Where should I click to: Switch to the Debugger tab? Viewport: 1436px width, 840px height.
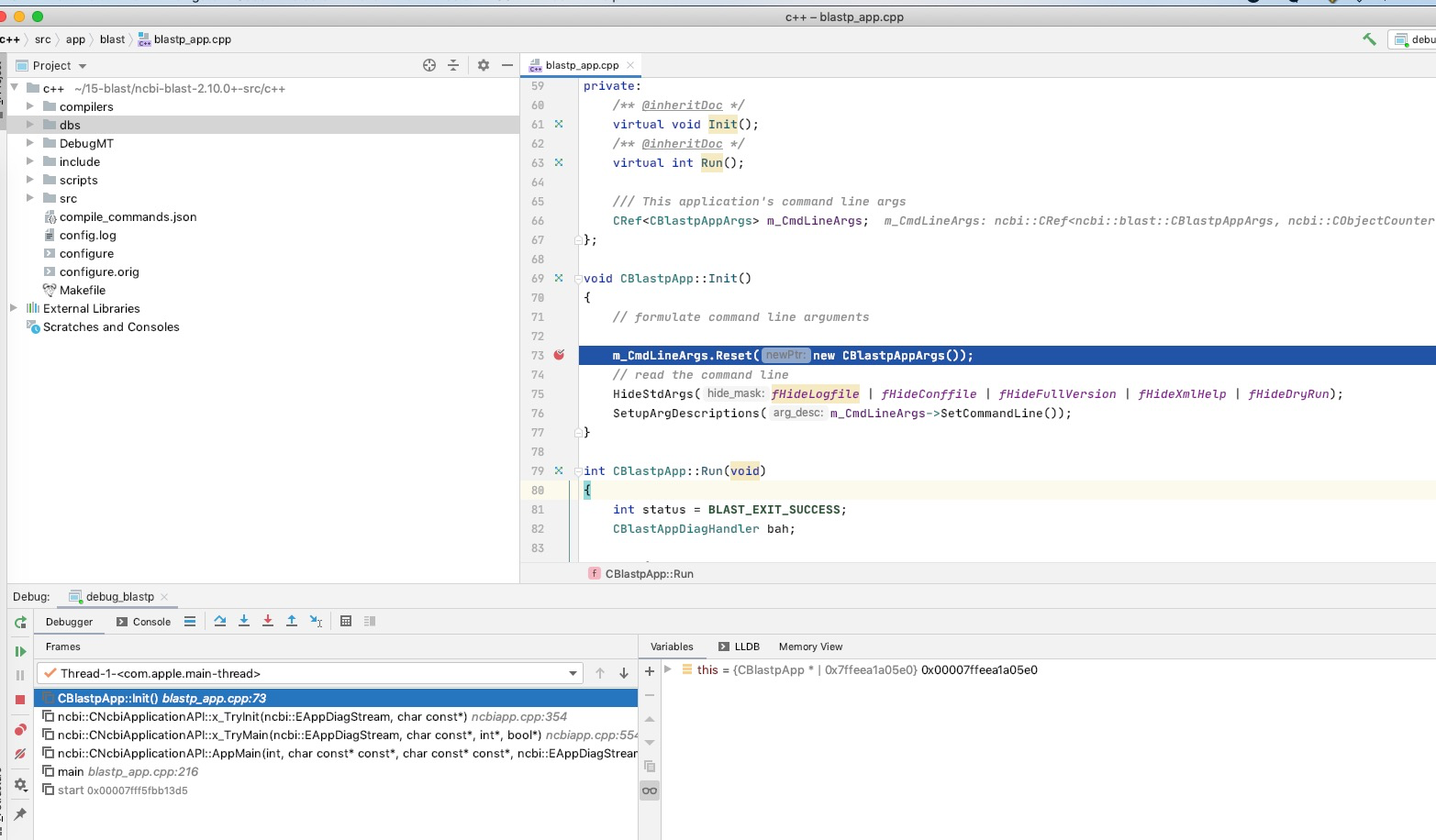[69, 622]
